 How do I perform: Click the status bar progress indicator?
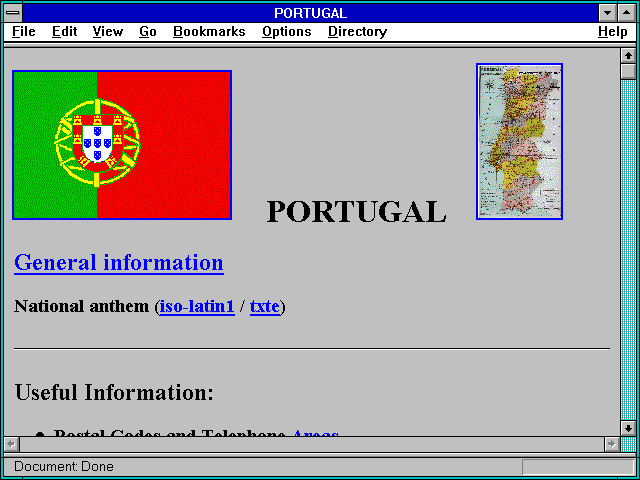(578, 467)
